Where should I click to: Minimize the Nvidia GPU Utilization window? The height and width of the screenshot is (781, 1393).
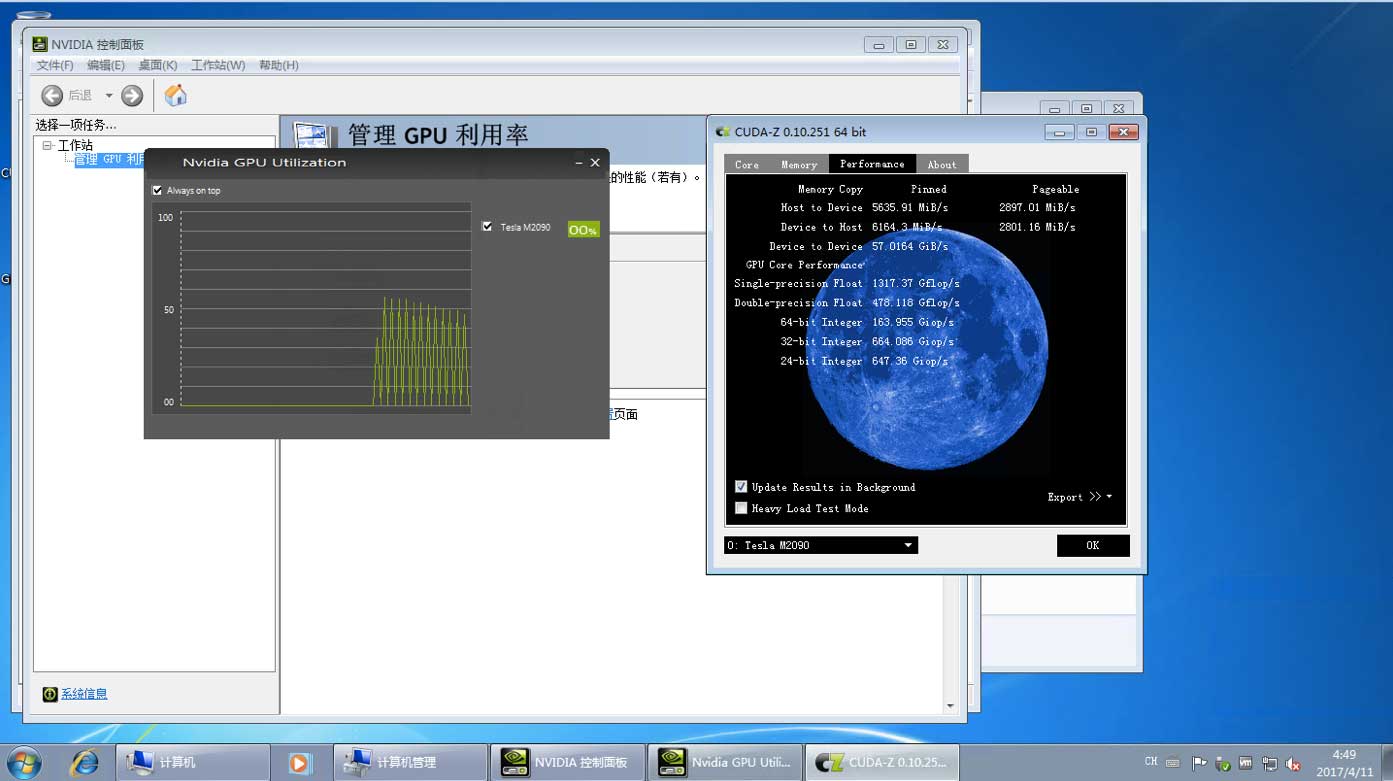coord(577,162)
